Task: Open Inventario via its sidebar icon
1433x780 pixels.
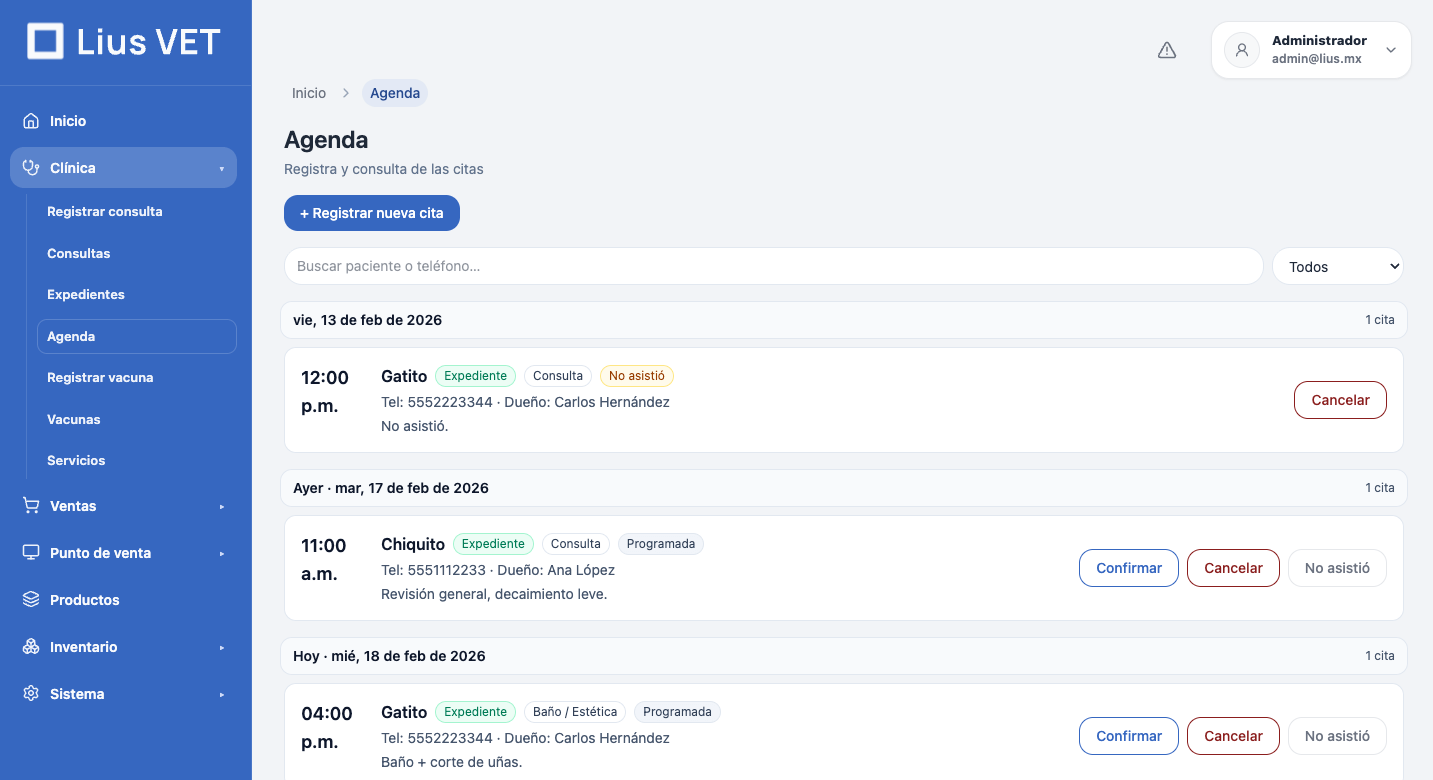Action: (31, 646)
